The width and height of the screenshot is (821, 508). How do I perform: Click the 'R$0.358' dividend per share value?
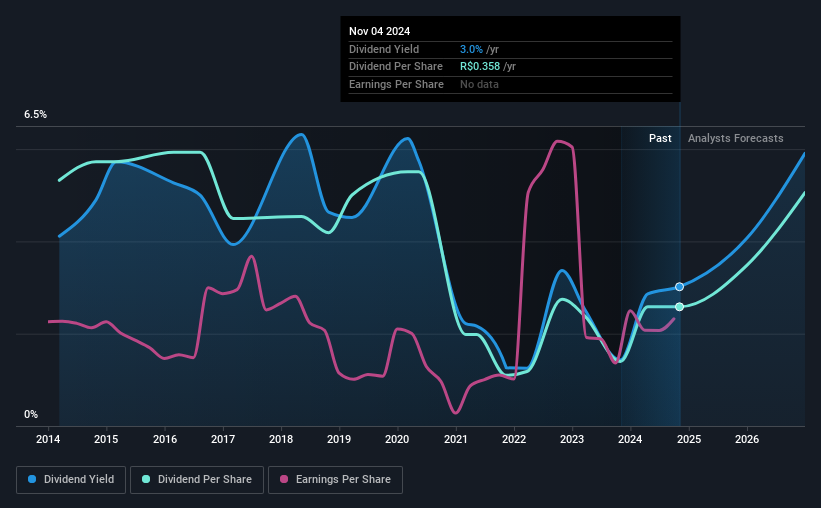(x=480, y=67)
